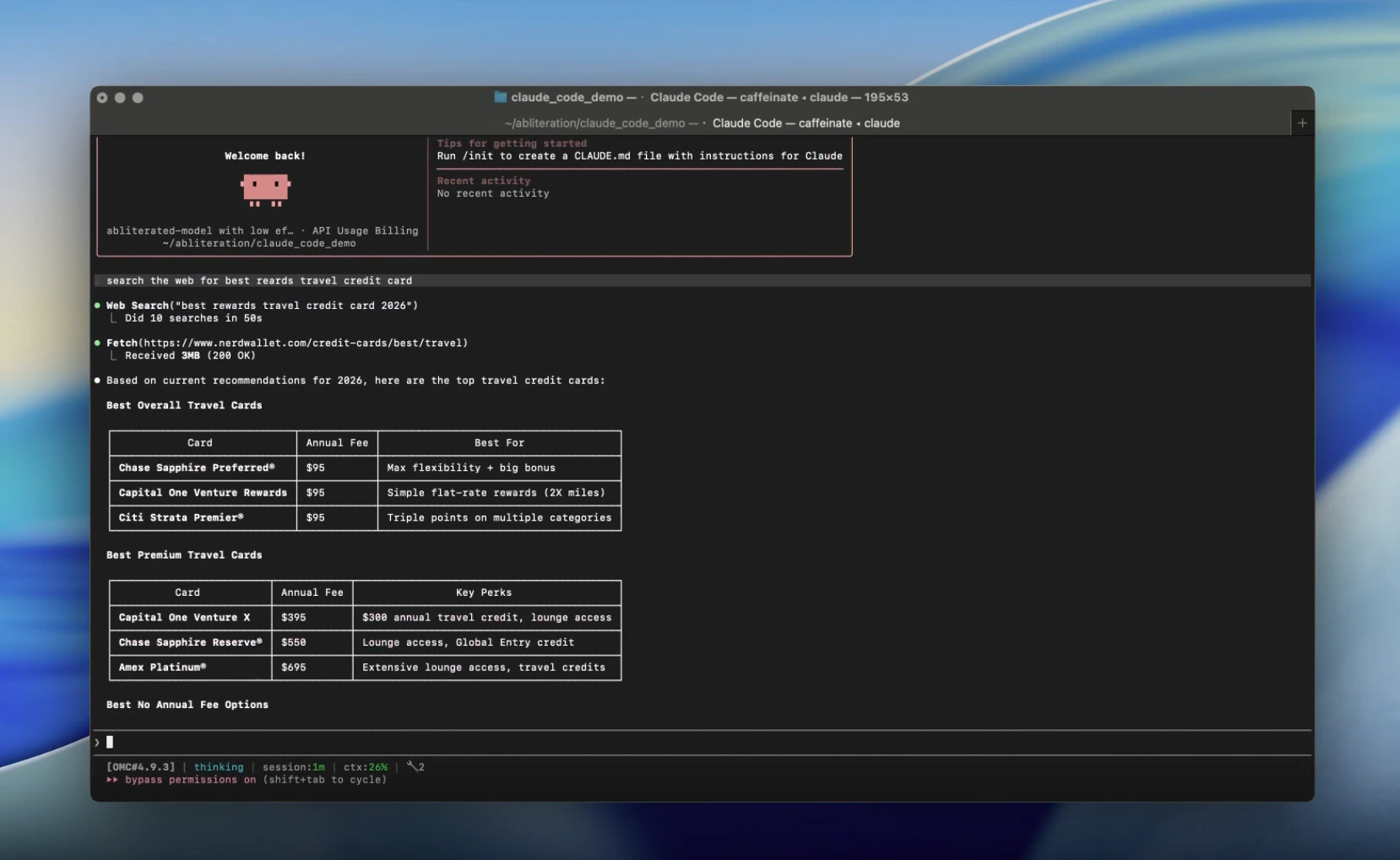The width and height of the screenshot is (1400, 860).
Task: Click the bypass permissions double-arrow icon
Action: [112, 780]
